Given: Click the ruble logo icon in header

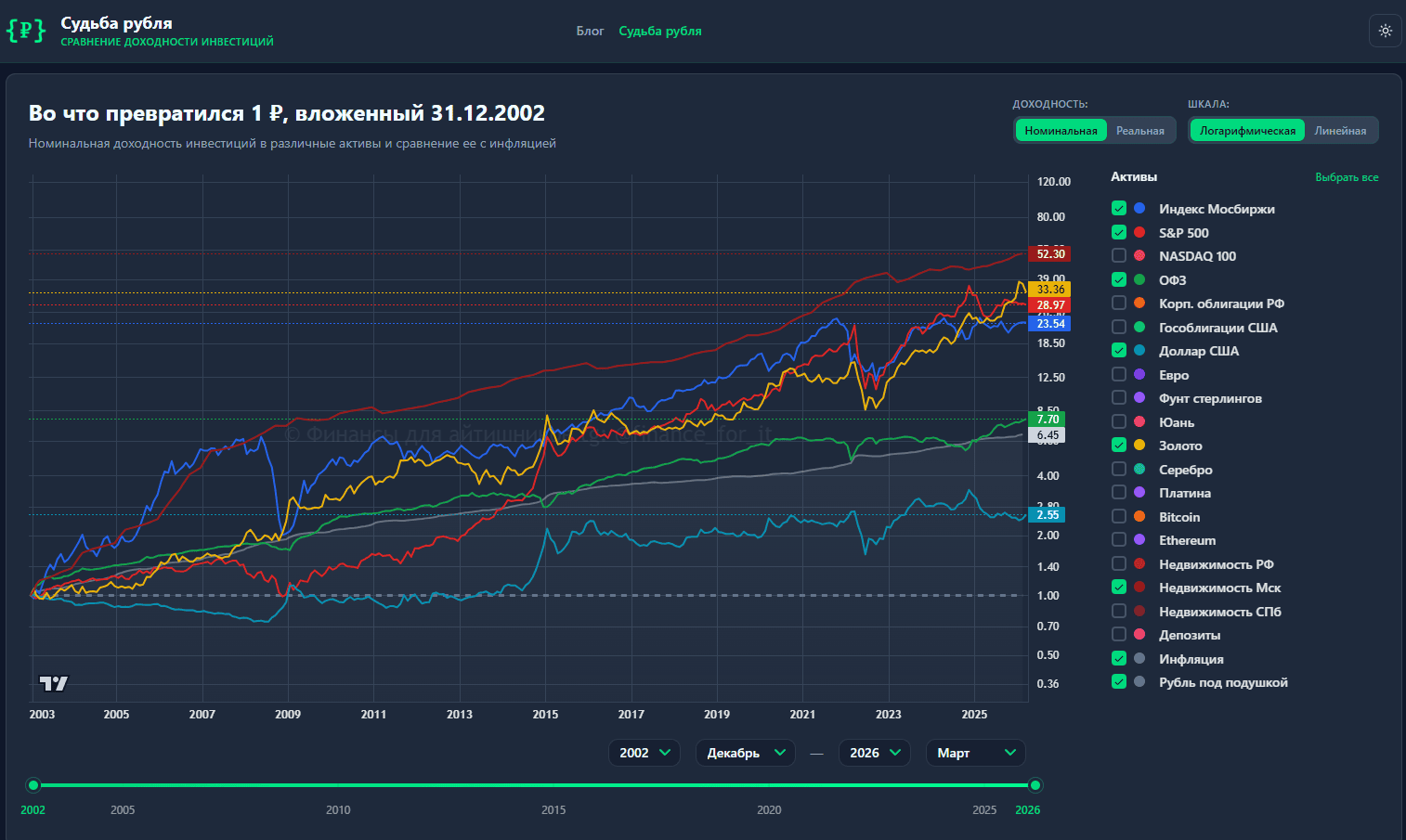Looking at the screenshot, I should coord(25,31).
